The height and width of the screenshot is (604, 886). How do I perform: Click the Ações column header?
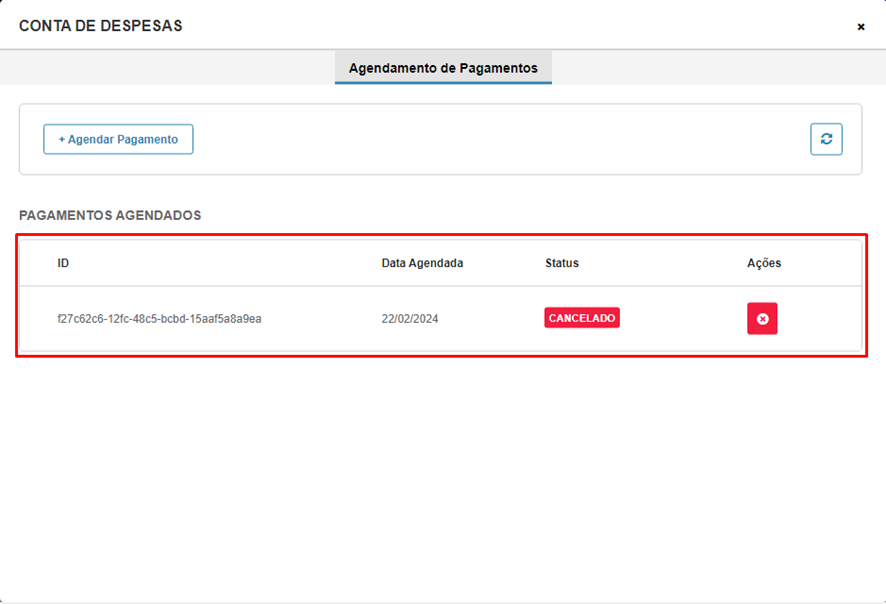point(764,263)
